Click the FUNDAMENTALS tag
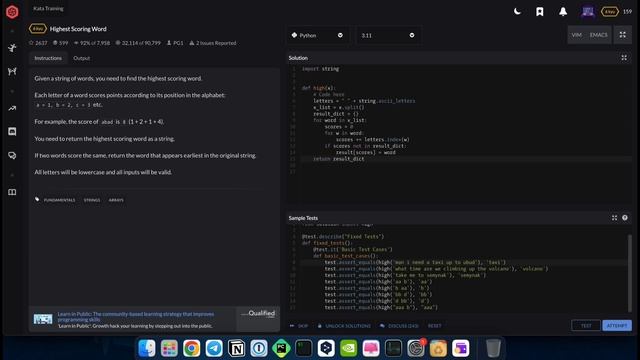The image size is (640, 360). pyautogui.click(x=59, y=200)
